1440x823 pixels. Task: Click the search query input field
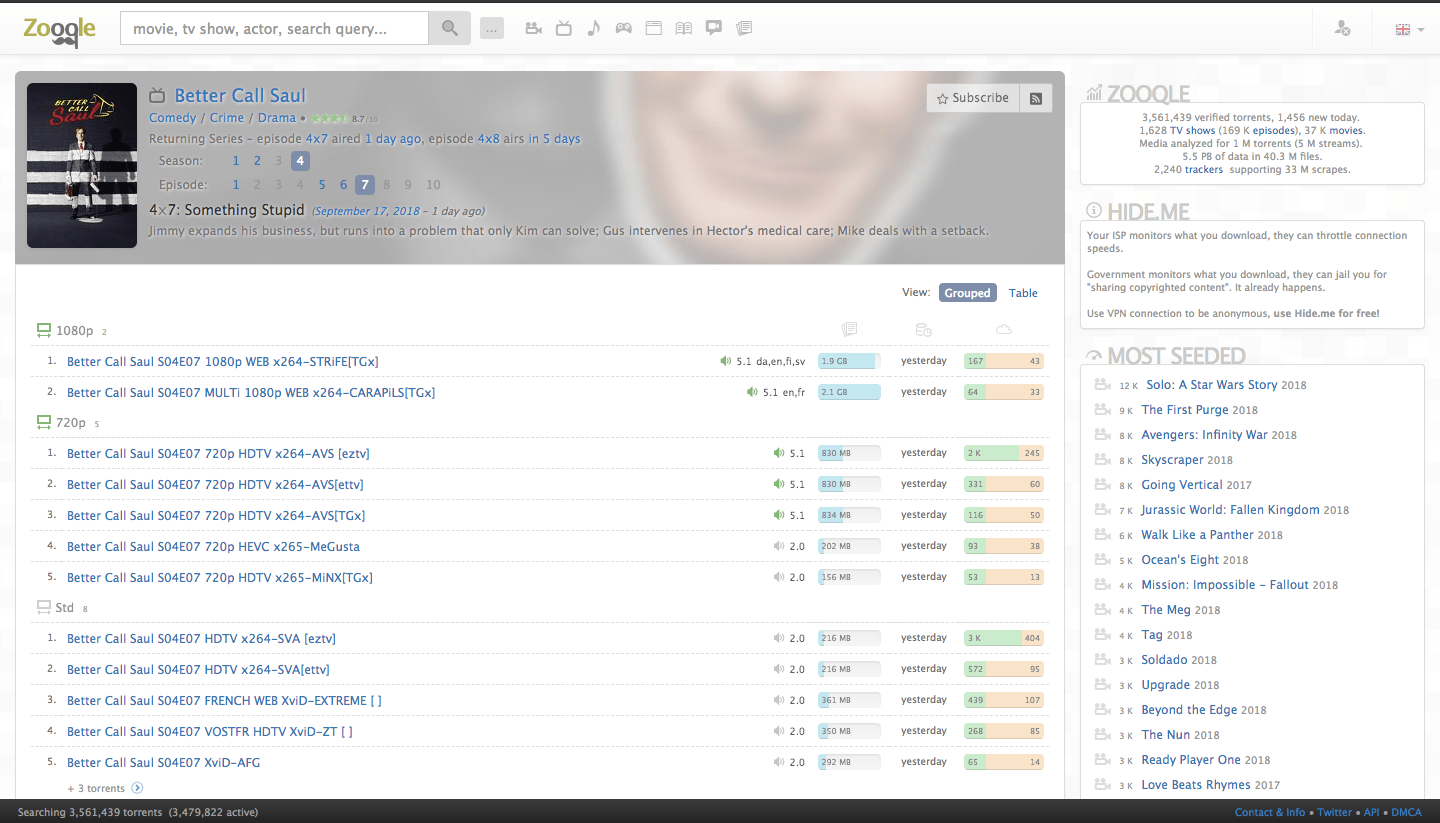pyautogui.click(x=274, y=29)
